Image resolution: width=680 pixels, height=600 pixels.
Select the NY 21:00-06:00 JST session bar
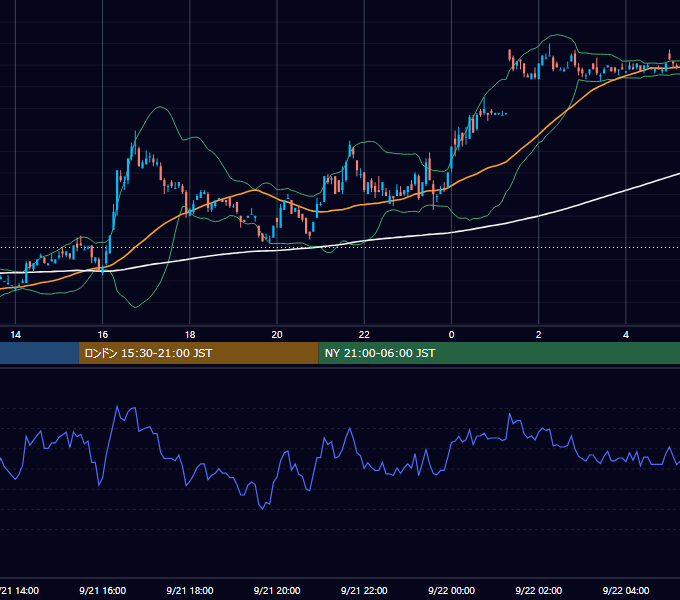pos(499,353)
